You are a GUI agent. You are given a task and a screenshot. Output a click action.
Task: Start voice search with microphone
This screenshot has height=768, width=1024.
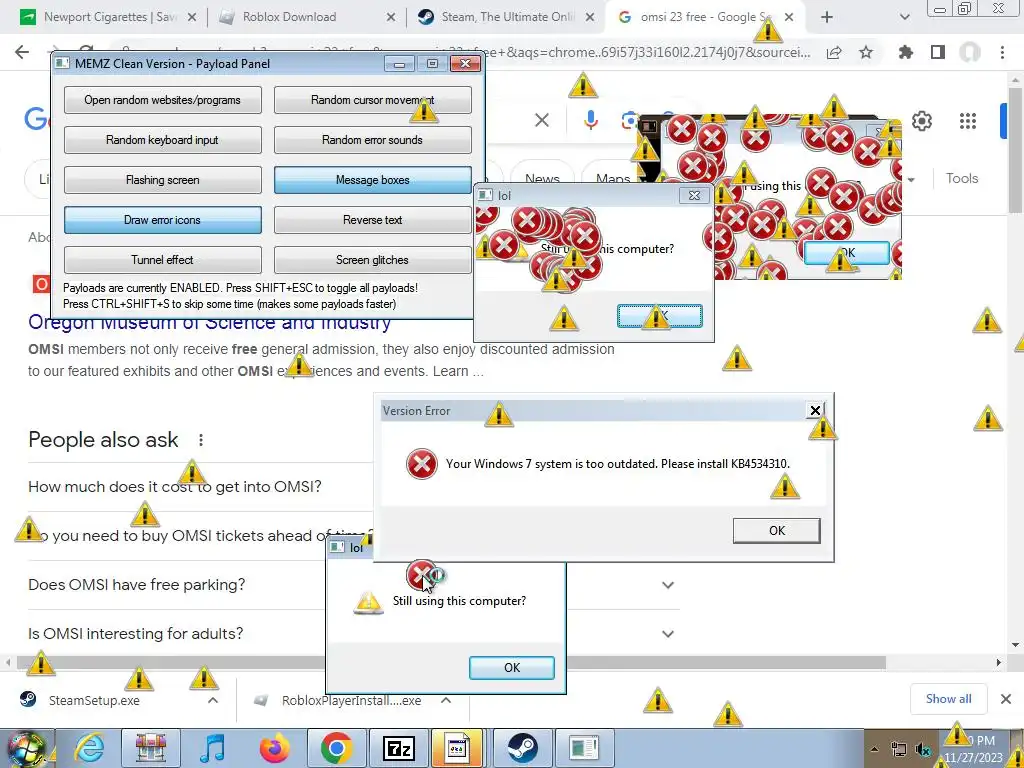590,120
